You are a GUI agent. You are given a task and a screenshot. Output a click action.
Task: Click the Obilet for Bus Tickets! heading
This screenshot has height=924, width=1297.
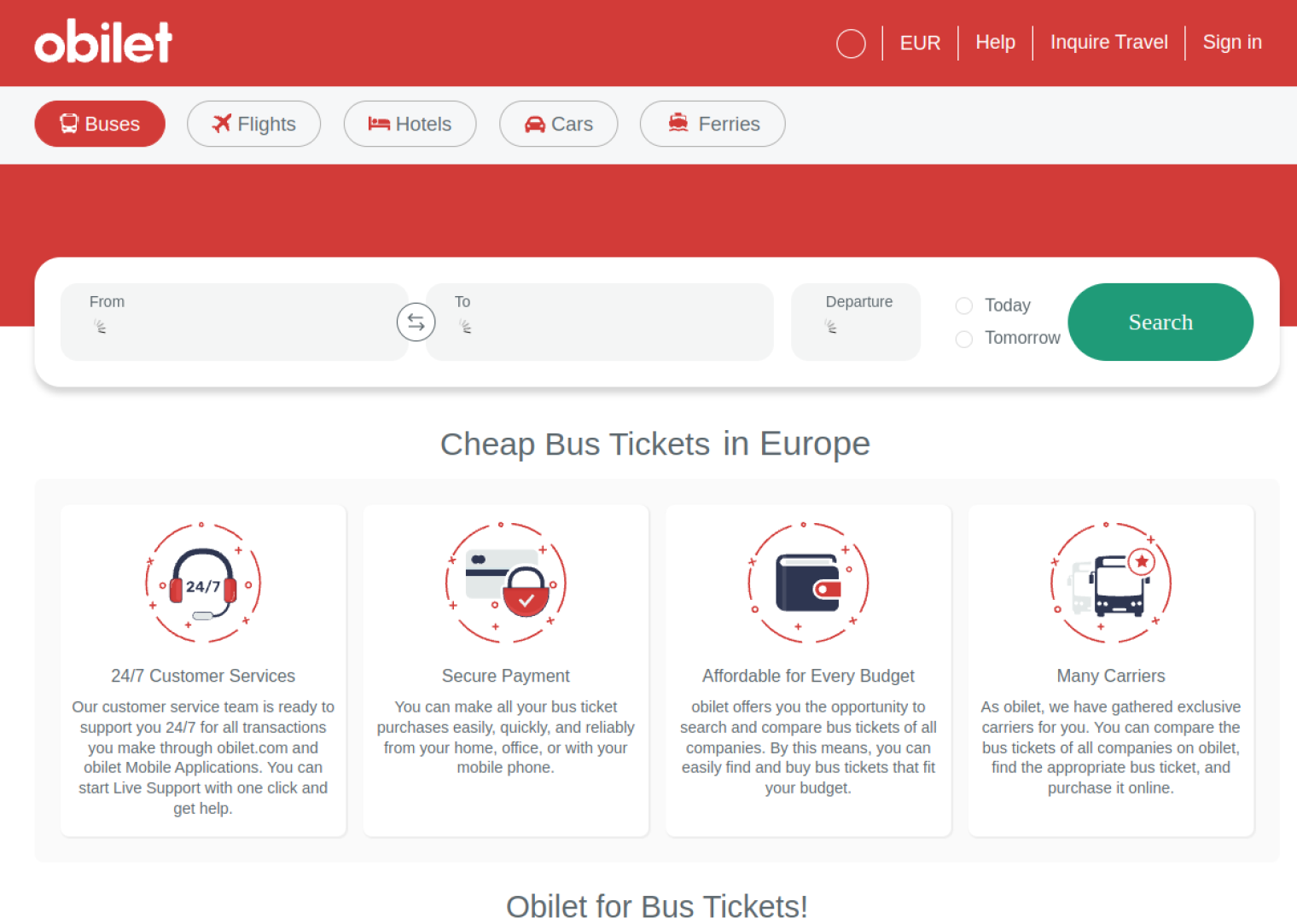(657, 906)
